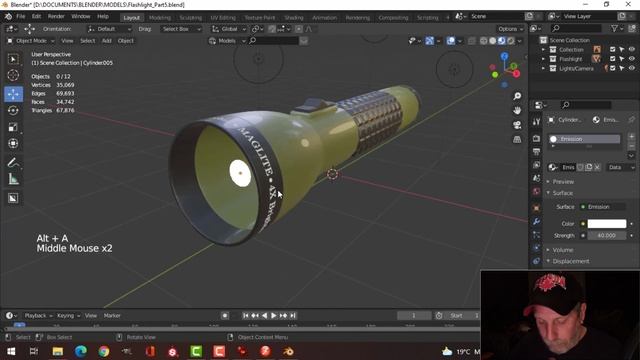This screenshot has height=360, width=640.
Task: Toggle exclude checkbox for Flashlight collection
Action: point(612,59)
